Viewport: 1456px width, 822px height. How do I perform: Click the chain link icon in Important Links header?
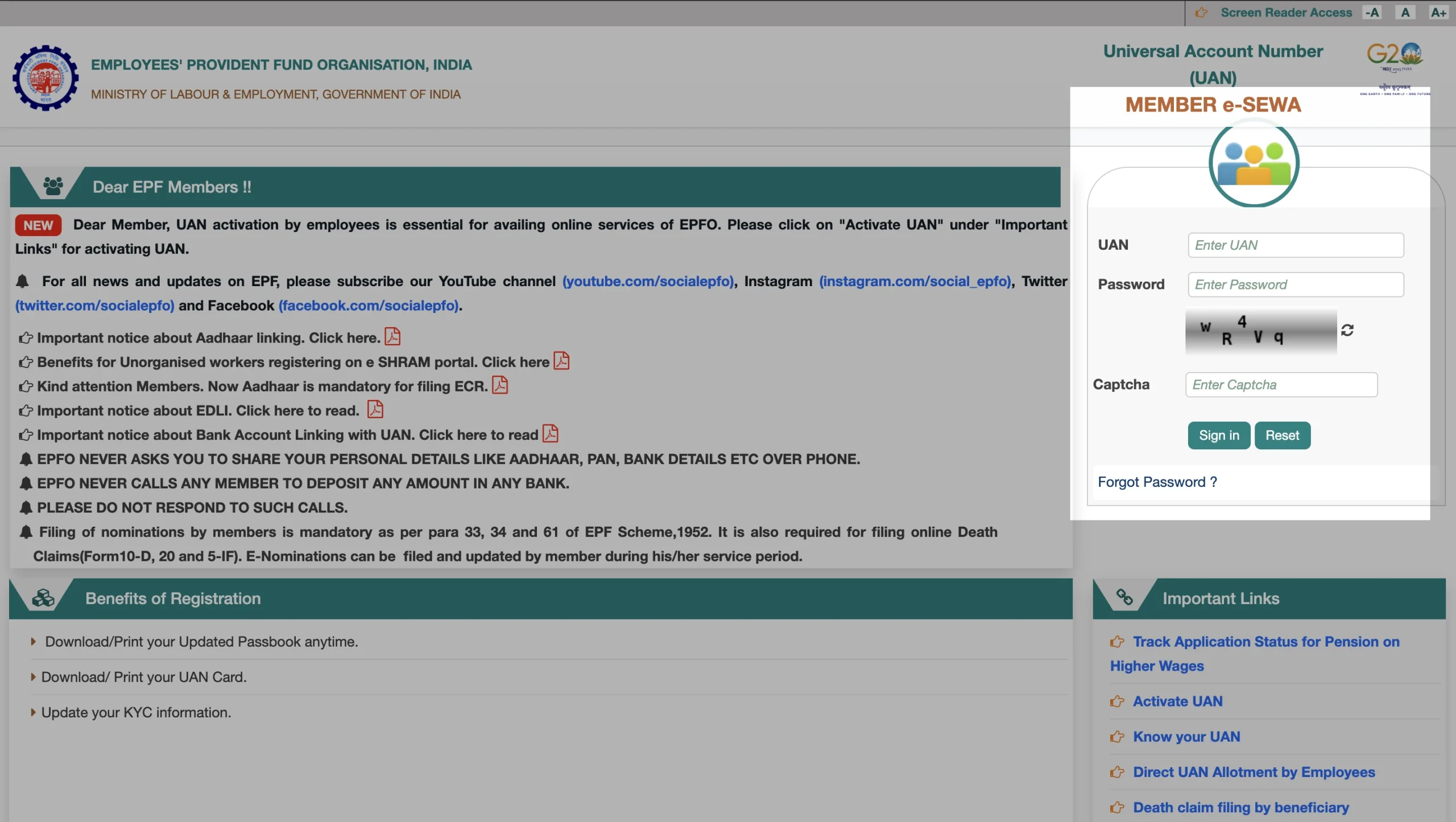coord(1124,597)
